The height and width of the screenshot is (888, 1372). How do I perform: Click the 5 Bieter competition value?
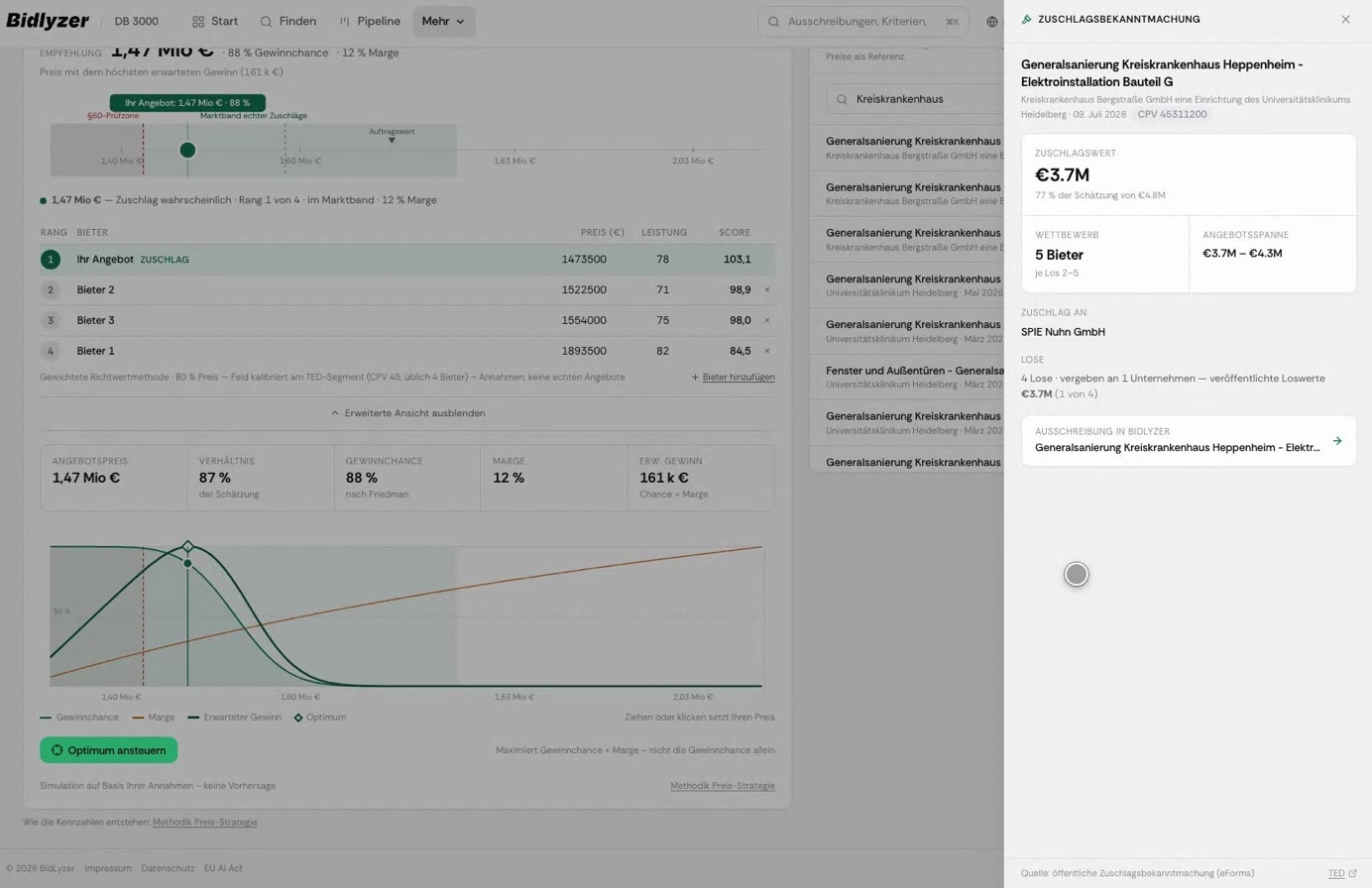tap(1059, 255)
